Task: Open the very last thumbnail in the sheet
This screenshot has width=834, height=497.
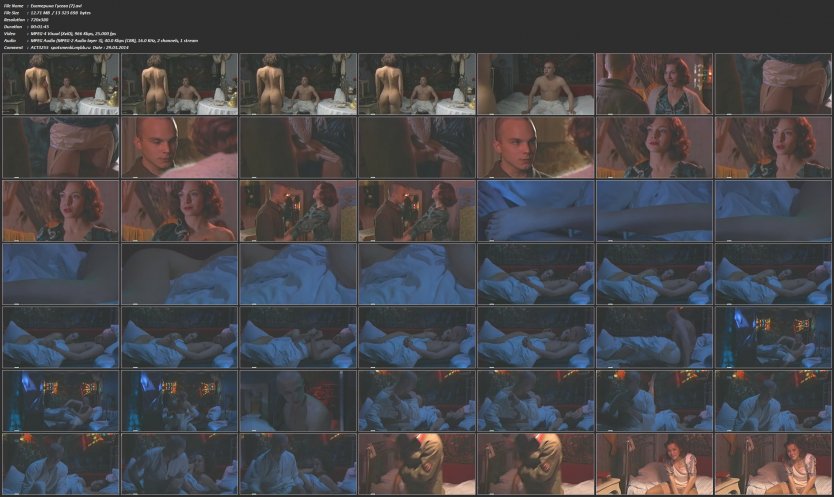Action: [773, 463]
